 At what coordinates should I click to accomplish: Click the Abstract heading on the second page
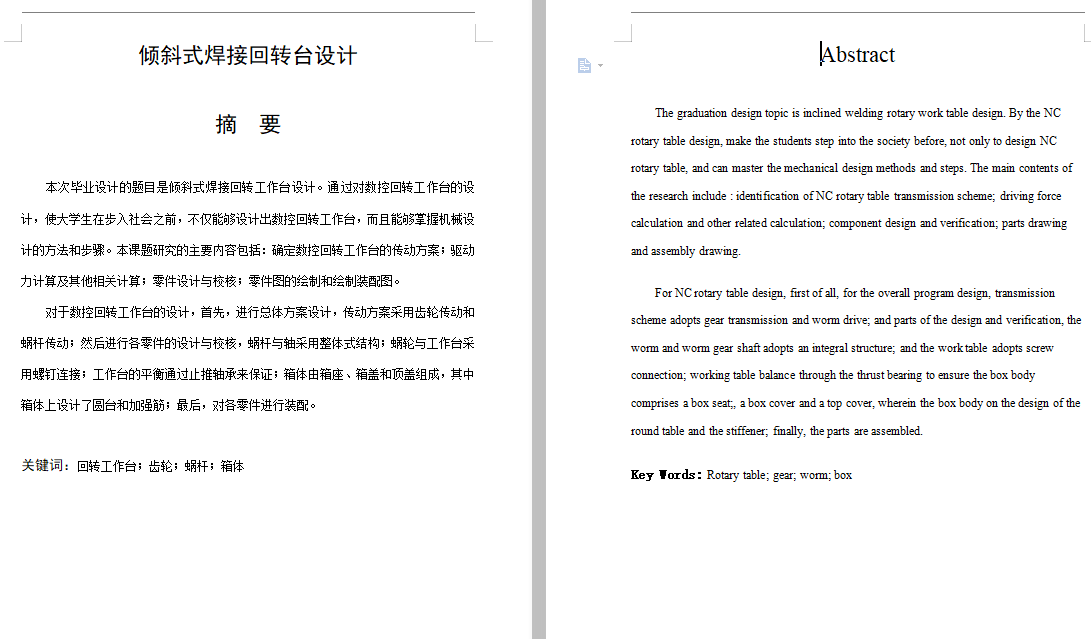tap(858, 55)
